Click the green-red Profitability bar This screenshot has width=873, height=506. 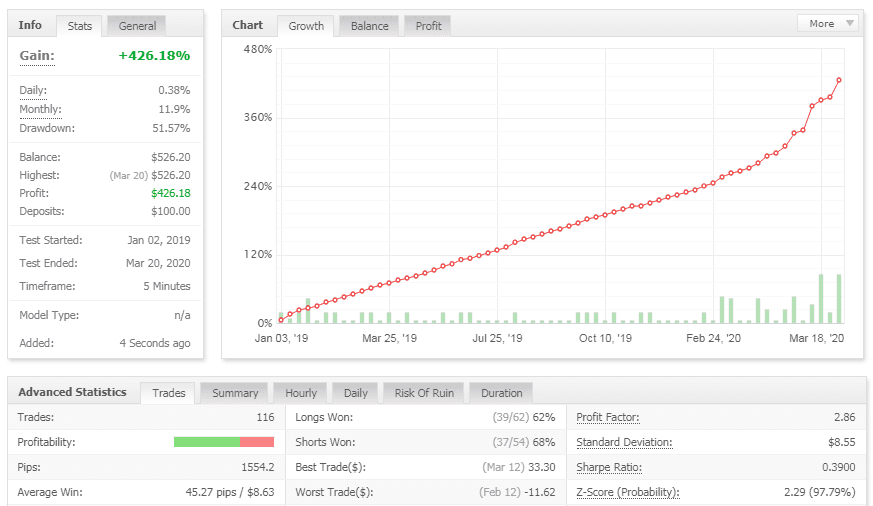(x=223, y=442)
